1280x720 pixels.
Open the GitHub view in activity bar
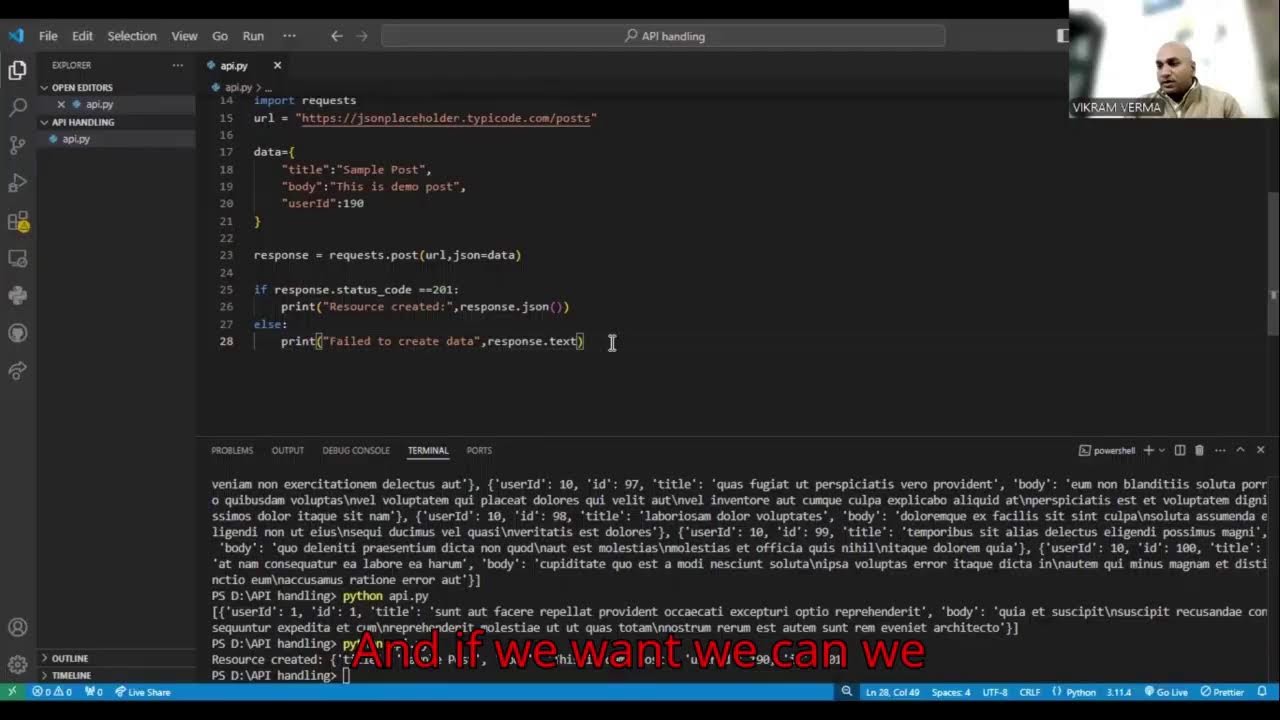17,333
